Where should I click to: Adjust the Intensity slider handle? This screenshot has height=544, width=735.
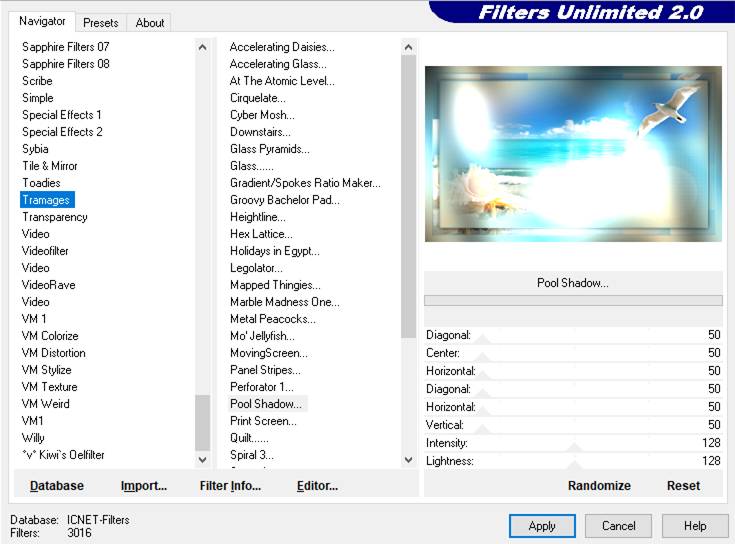click(574, 447)
